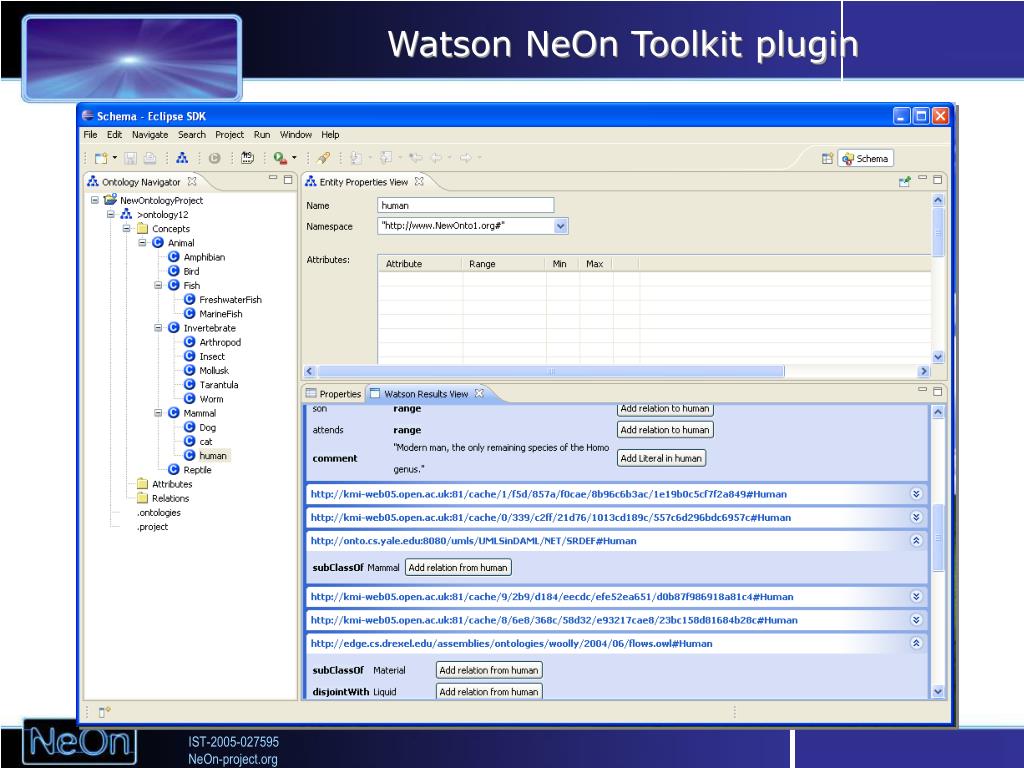Viewport: 1024px width, 768px height.
Task: Collapse the Fish concept node
Action: pos(158,285)
